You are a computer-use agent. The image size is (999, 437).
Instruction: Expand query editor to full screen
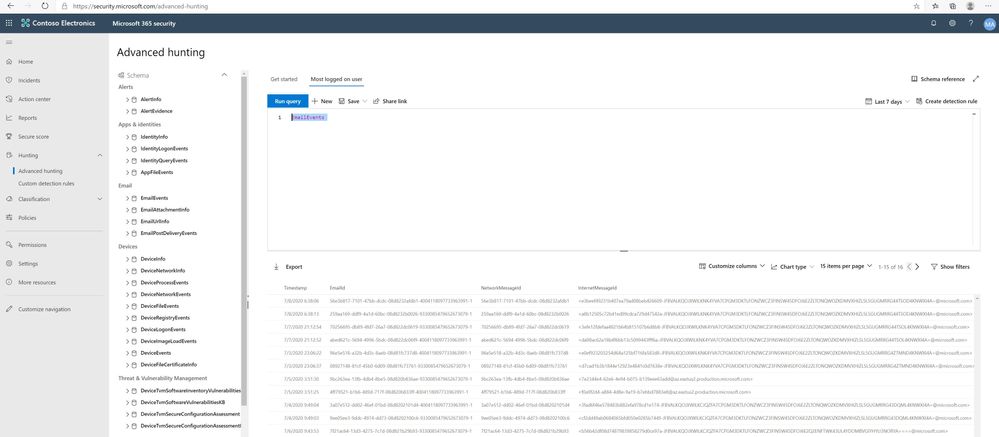point(976,79)
